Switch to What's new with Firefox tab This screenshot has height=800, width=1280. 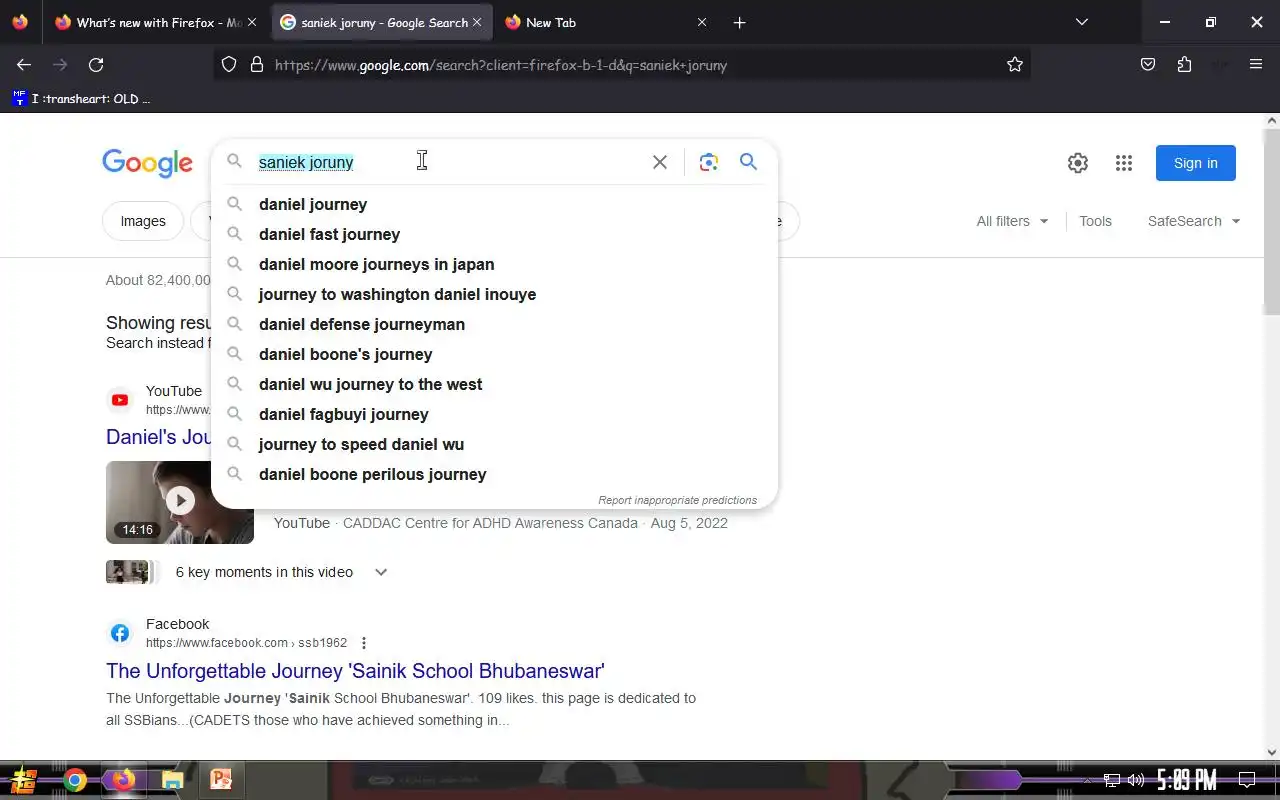click(157, 22)
